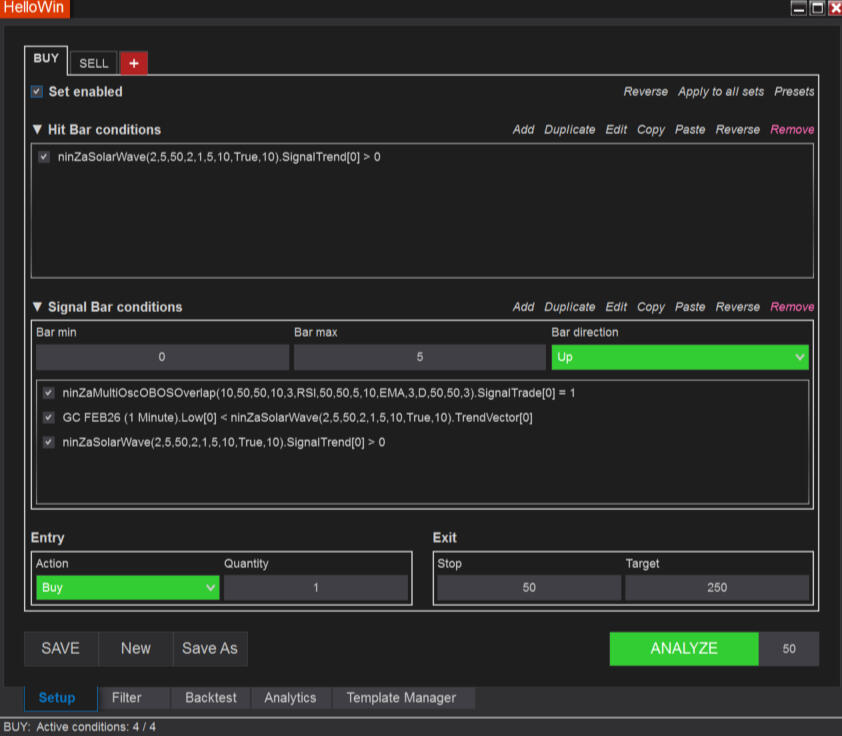Go to the Template Manager tab

pyautogui.click(x=401, y=698)
